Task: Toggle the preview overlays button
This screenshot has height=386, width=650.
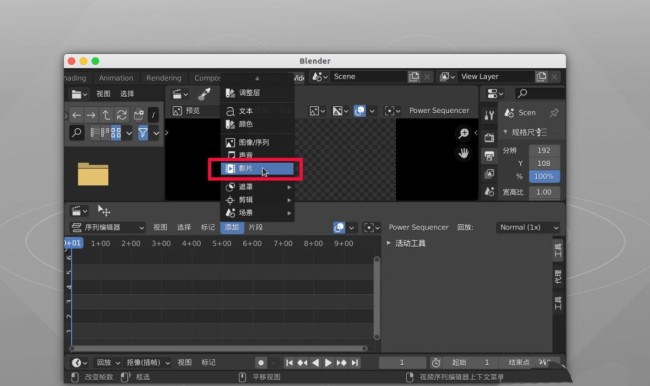Action: (359, 111)
